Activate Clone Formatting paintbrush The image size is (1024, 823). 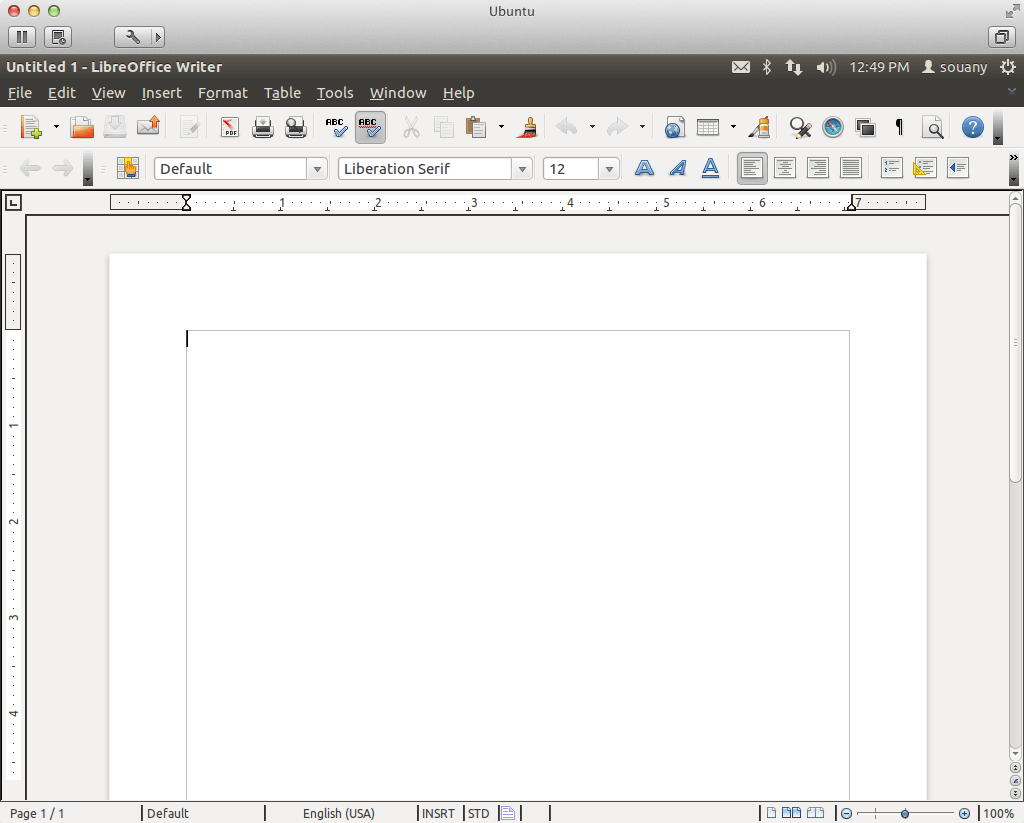coord(527,127)
